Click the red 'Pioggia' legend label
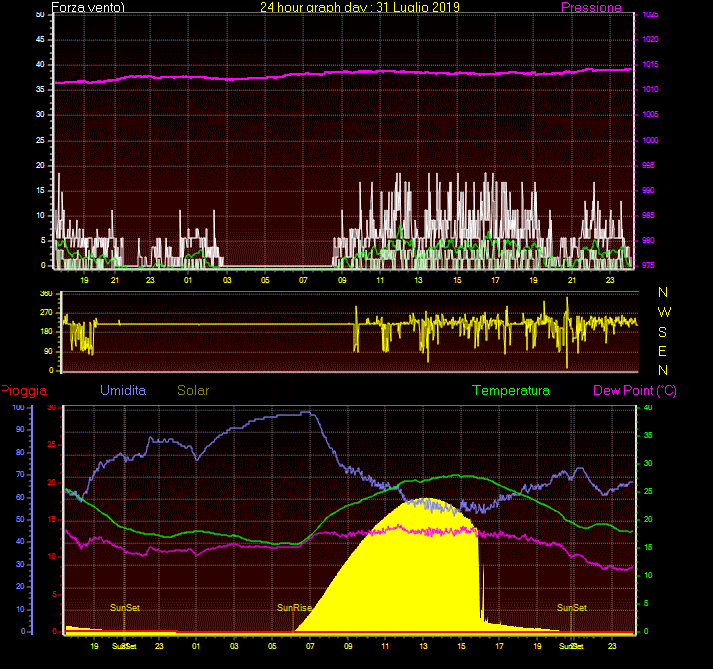This screenshot has width=713, height=669. coord(24,391)
